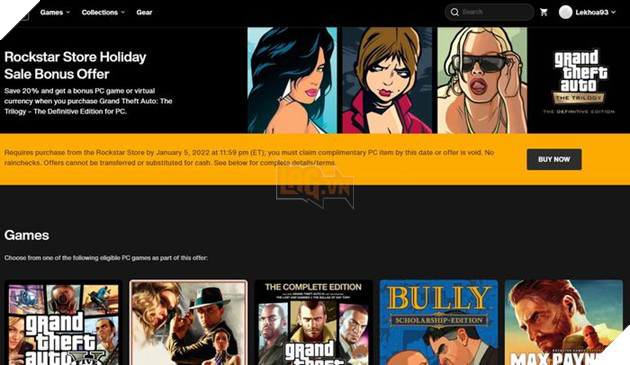Select the Max Payne 3 cover
Image resolution: width=630 pixels, height=365 pixels.
tap(564, 322)
